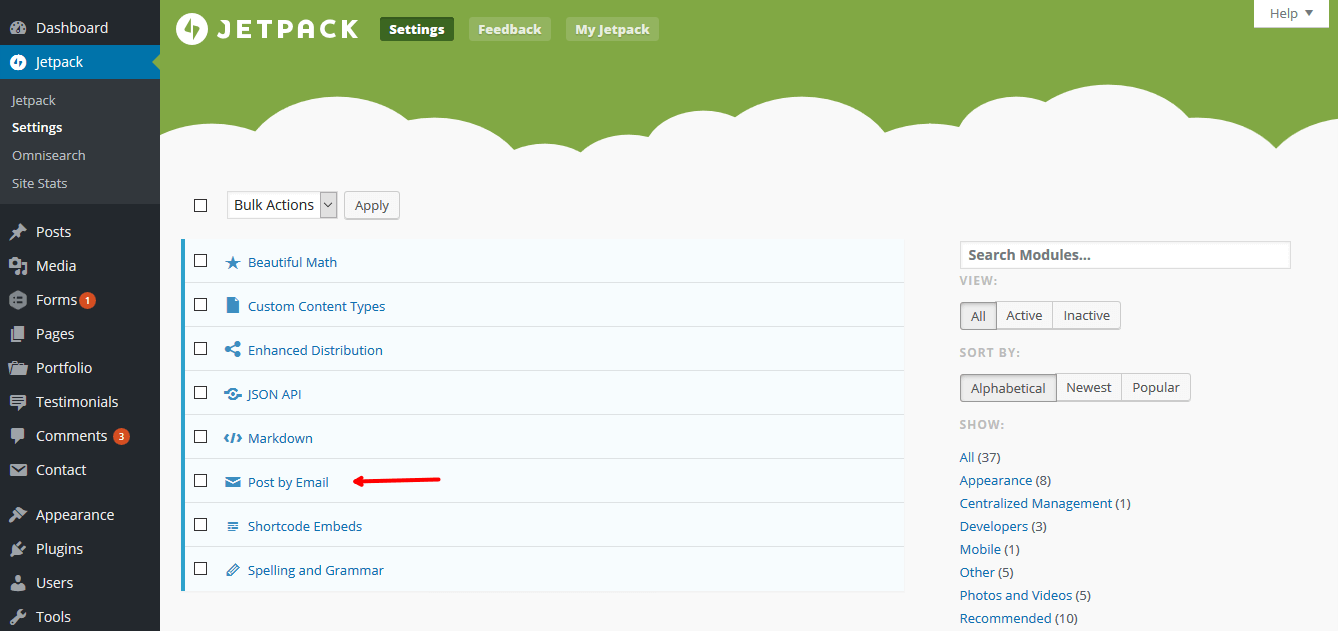
Task: Click the share icon beside Enhanced Distribution
Action: click(233, 350)
